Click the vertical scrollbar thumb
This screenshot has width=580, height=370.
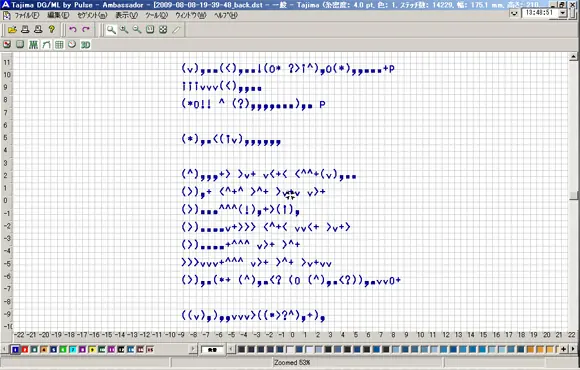573,195
